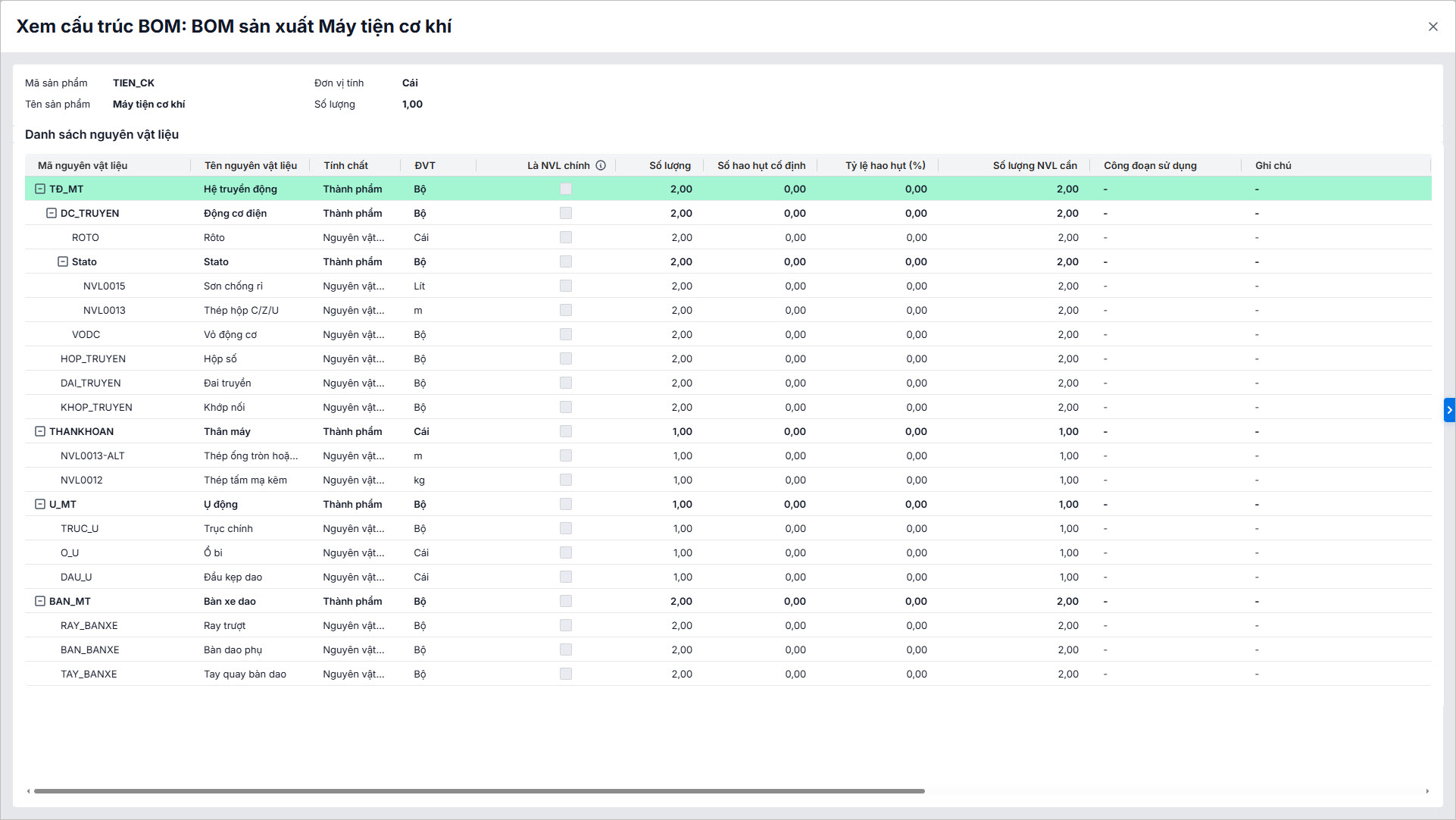This screenshot has width=1456, height=820.
Task: Collapse the DC_TRUYEN tree node
Action: pyautogui.click(x=52, y=213)
